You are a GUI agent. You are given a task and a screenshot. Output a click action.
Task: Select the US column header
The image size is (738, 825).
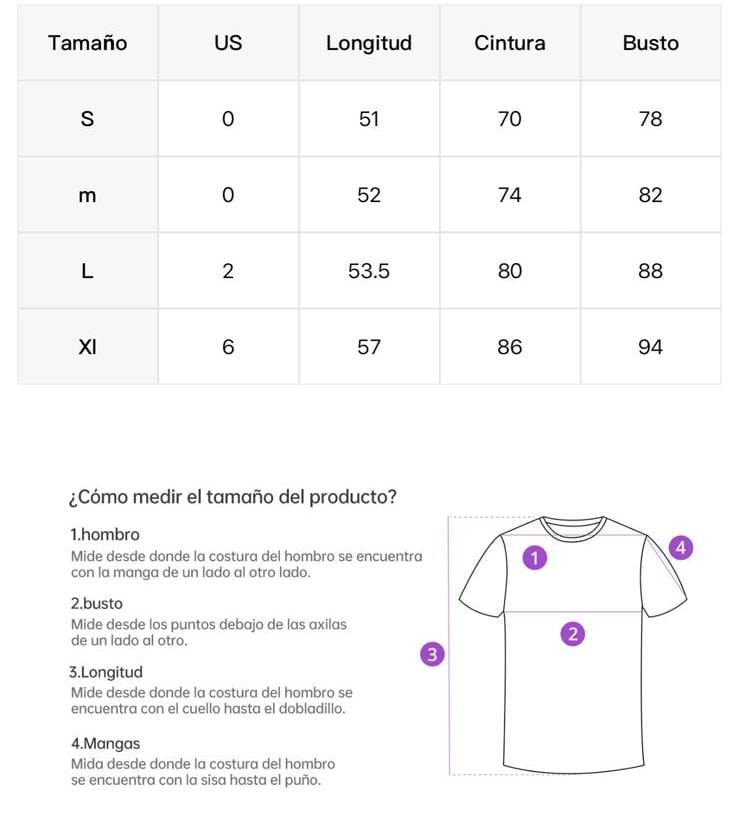coord(228,43)
